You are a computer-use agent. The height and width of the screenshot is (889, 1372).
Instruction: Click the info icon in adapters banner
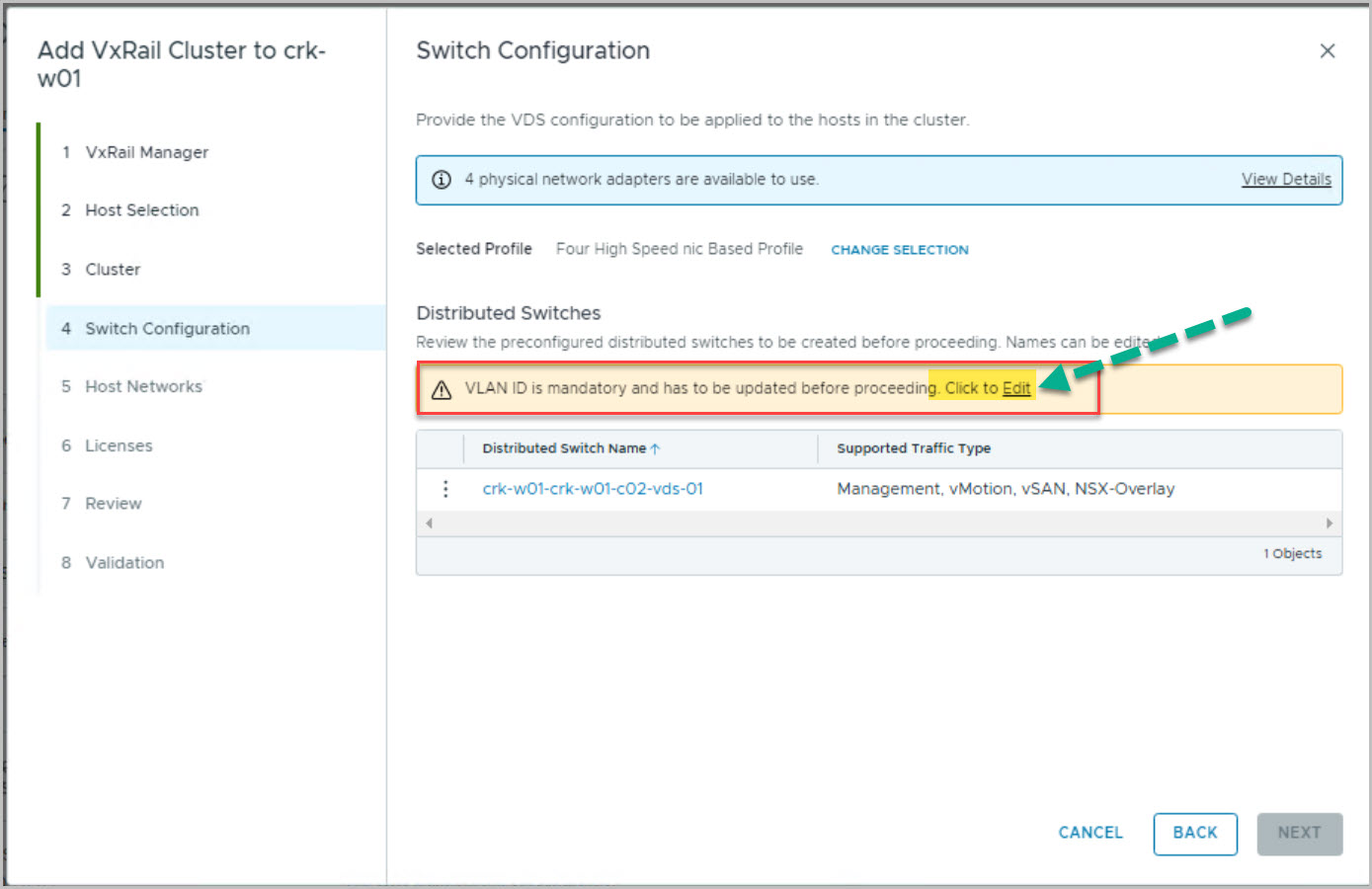pos(442,180)
